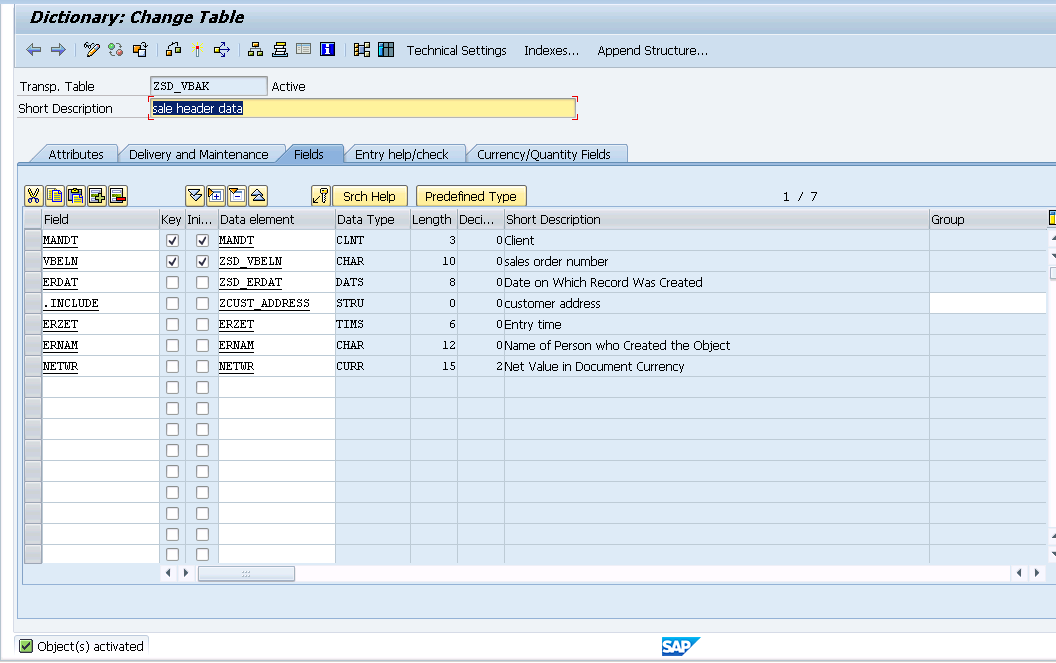Check the Initial values checkbox for ERZET
The height and width of the screenshot is (663, 1056).
pyautogui.click(x=202, y=325)
